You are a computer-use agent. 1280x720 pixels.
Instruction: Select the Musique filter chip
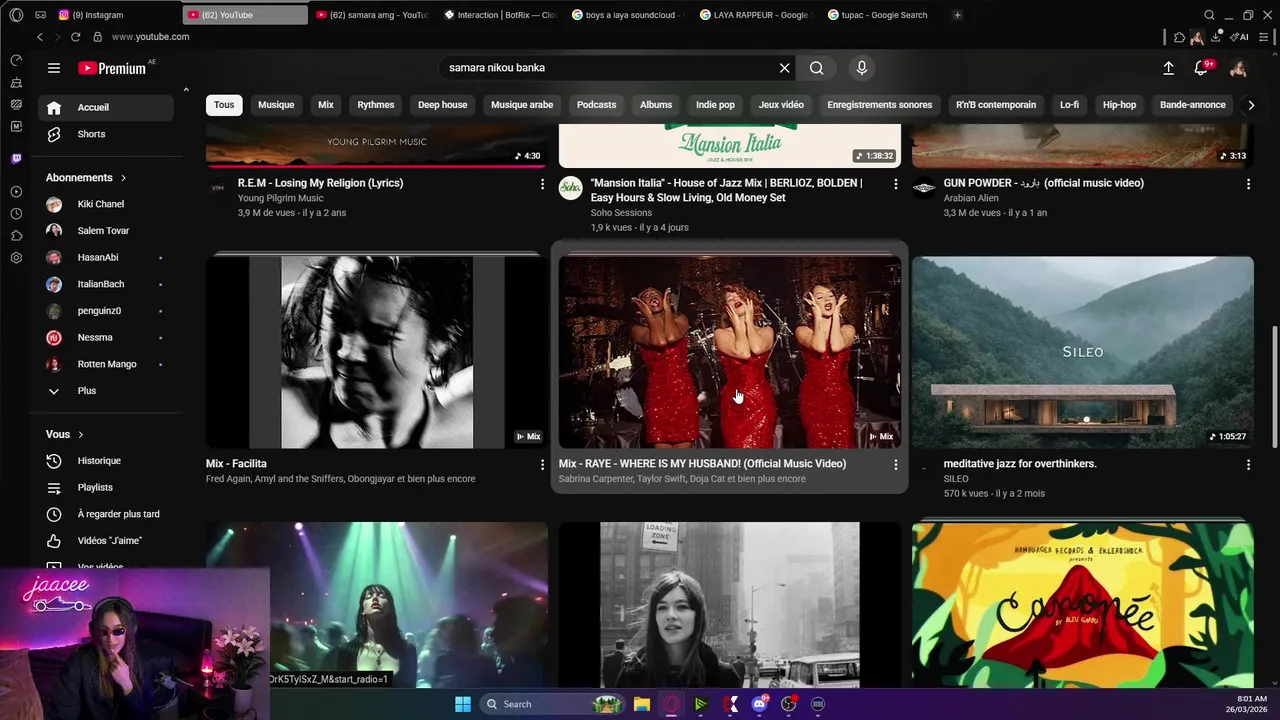[x=276, y=105]
